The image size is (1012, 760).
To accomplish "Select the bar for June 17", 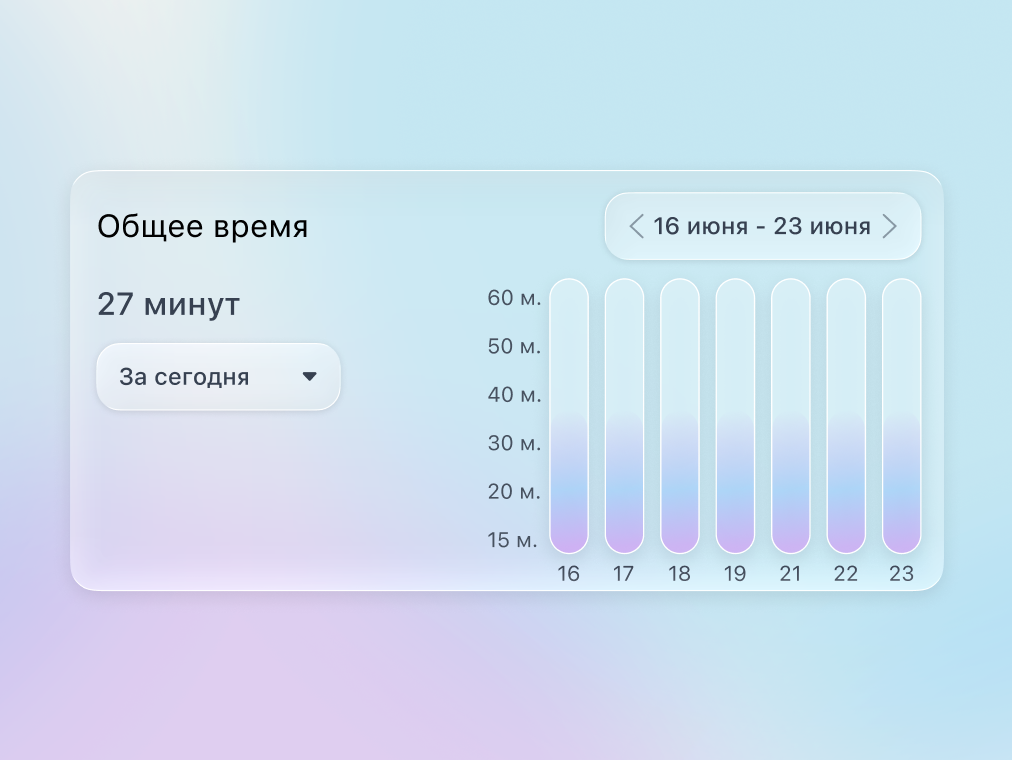I will [624, 415].
